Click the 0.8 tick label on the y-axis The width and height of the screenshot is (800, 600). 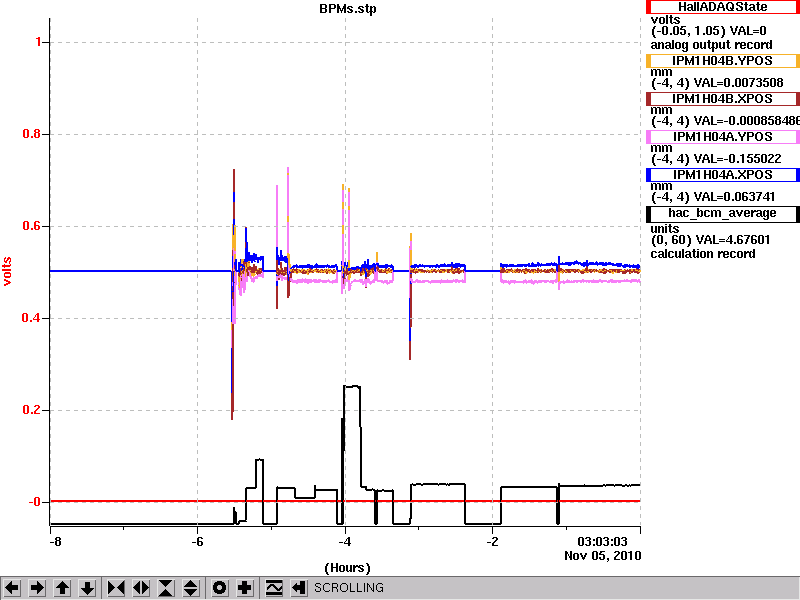[32, 135]
